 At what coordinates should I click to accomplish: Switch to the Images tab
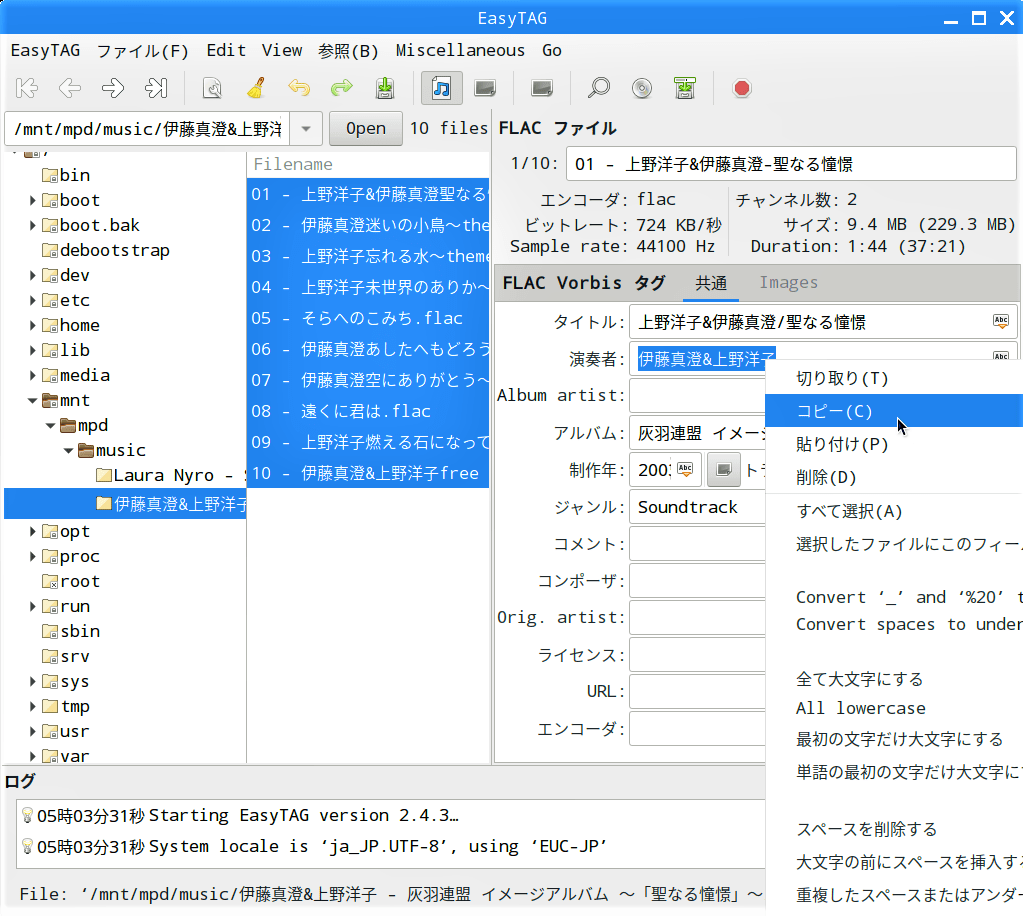[x=788, y=282]
